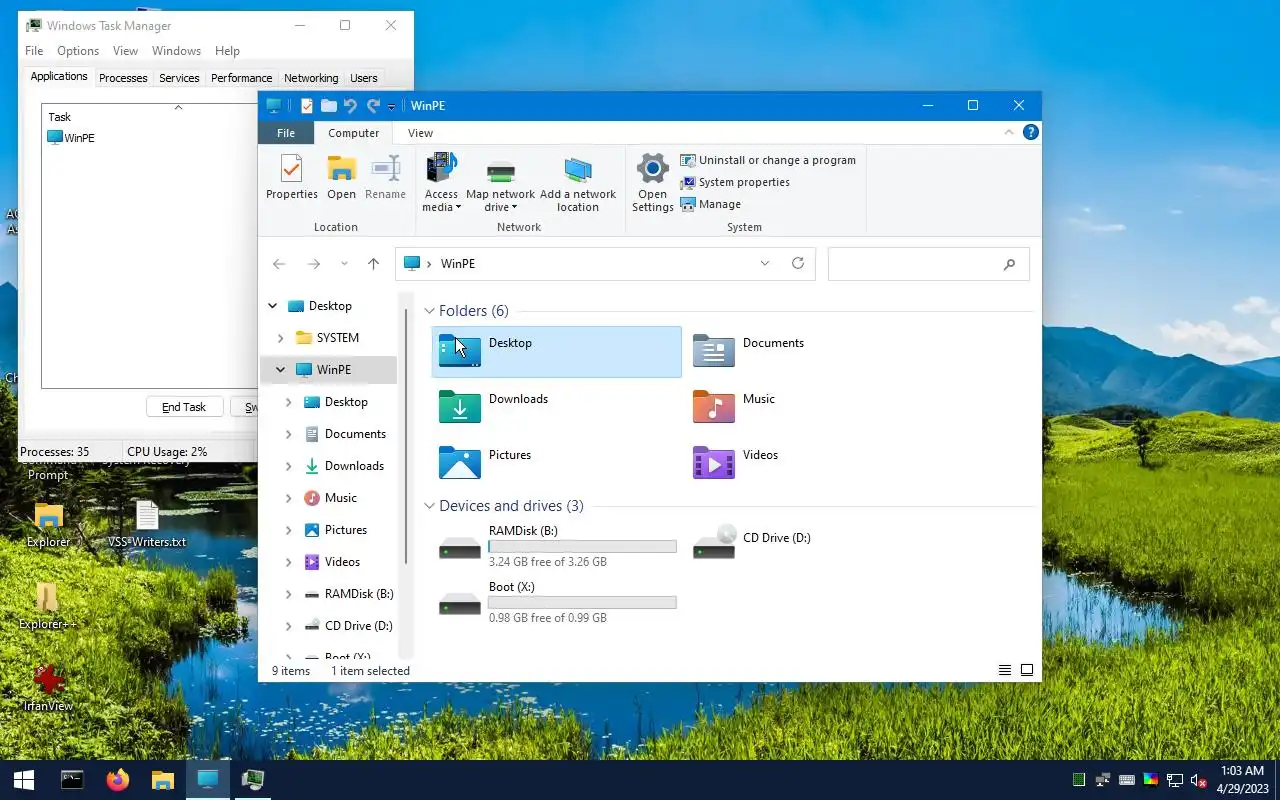Click End Task button in Task Manager
The height and width of the screenshot is (800, 1280).
click(x=184, y=407)
